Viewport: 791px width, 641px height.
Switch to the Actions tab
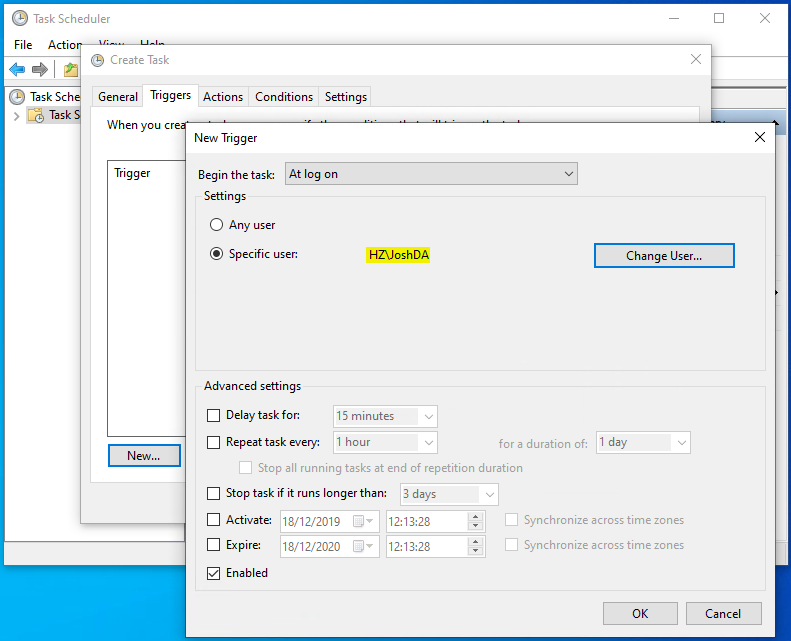(x=223, y=96)
